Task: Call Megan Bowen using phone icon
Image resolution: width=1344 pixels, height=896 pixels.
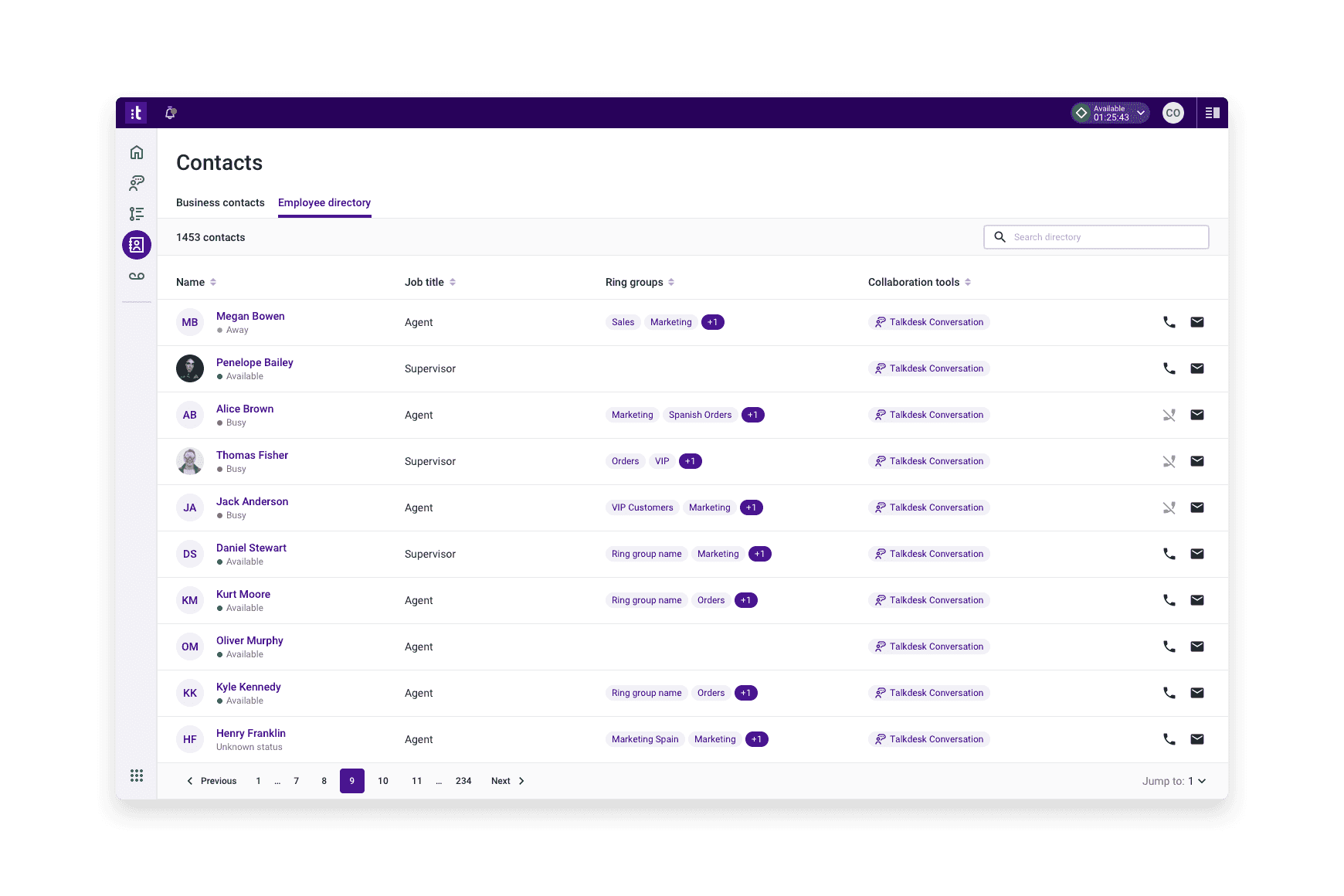Action: click(1169, 322)
